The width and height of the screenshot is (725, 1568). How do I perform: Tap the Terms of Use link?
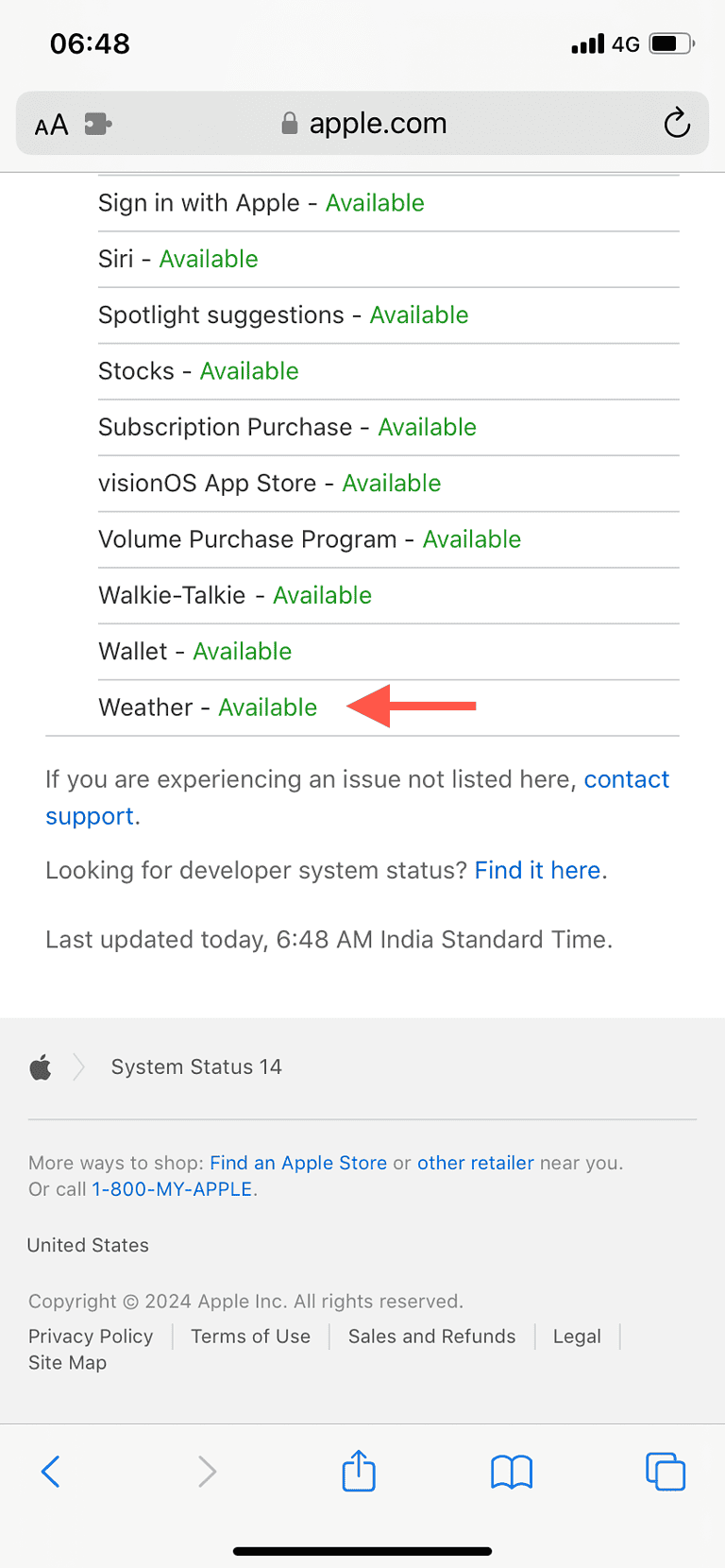tap(250, 1336)
